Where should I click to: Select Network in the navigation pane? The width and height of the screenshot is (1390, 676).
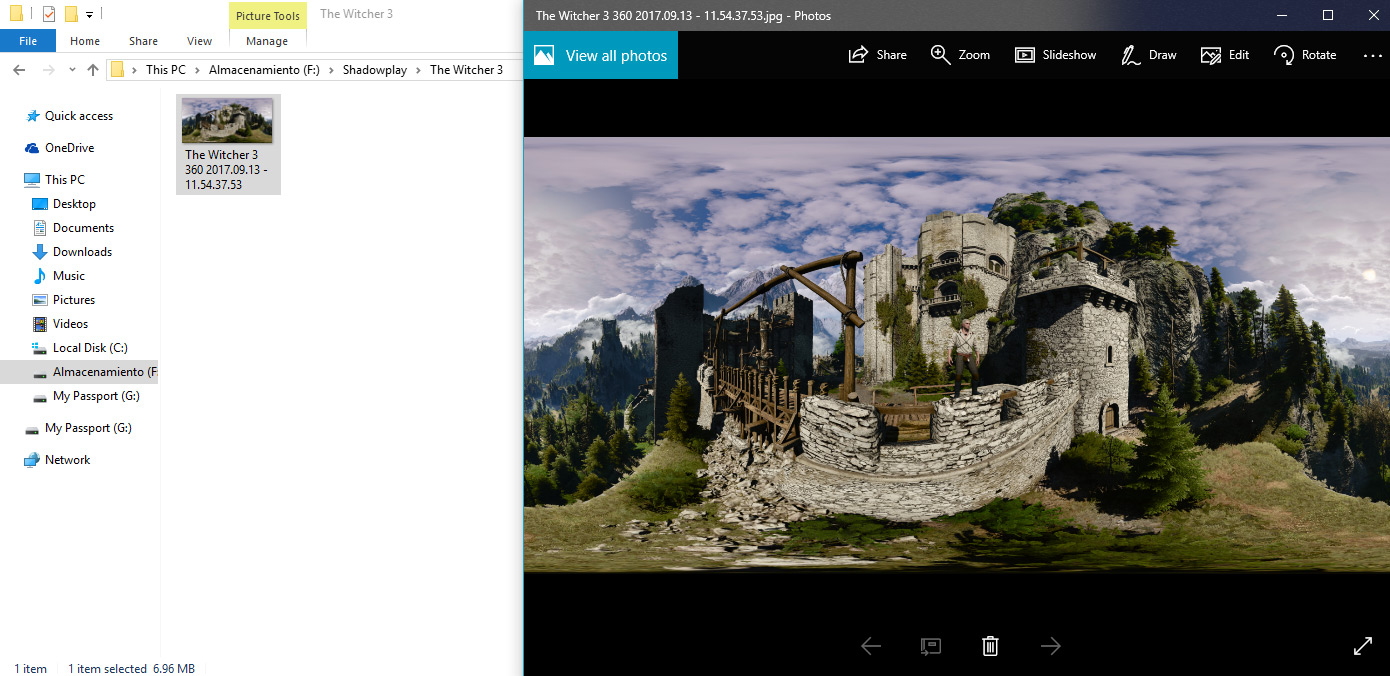click(x=67, y=460)
